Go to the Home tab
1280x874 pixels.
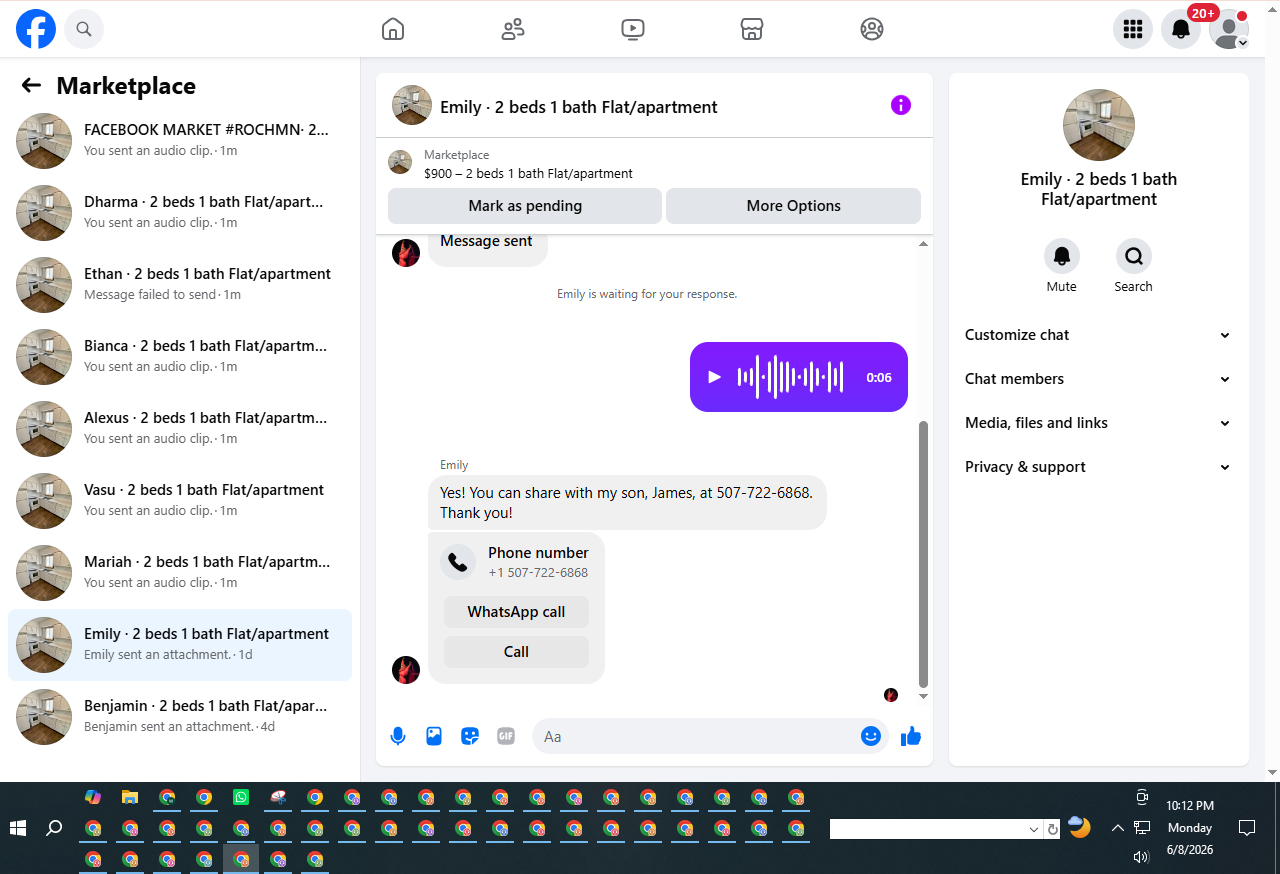(x=393, y=29)
